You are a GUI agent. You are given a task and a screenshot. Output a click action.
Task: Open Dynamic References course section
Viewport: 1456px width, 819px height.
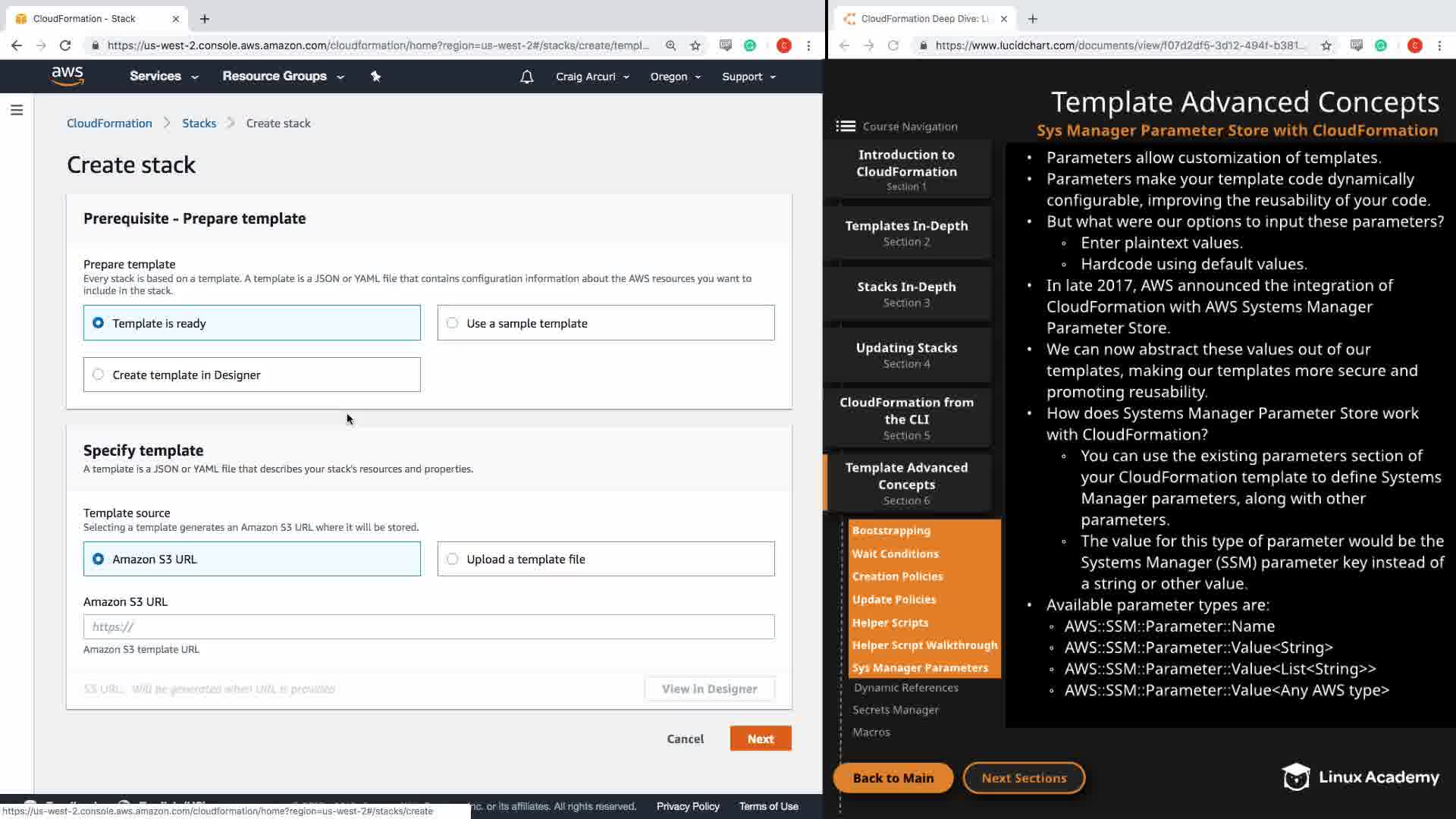pyautogui.click(x=905, y=688)
